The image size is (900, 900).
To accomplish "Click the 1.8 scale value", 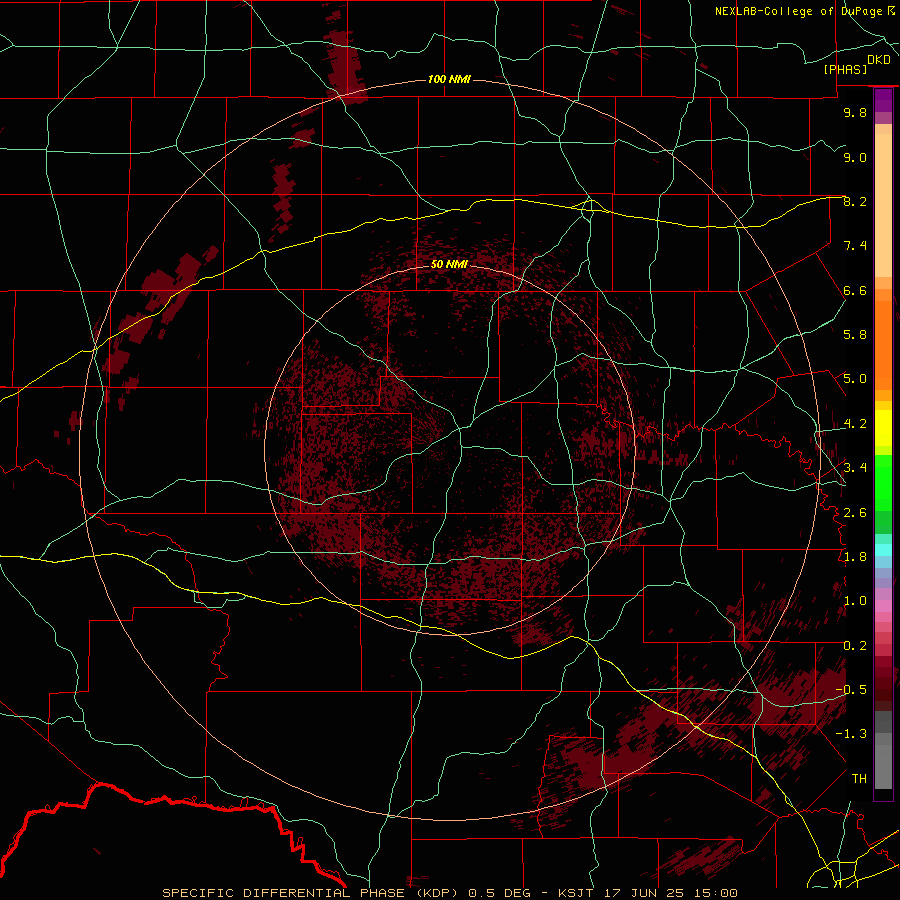I will [x=855, y=556].
